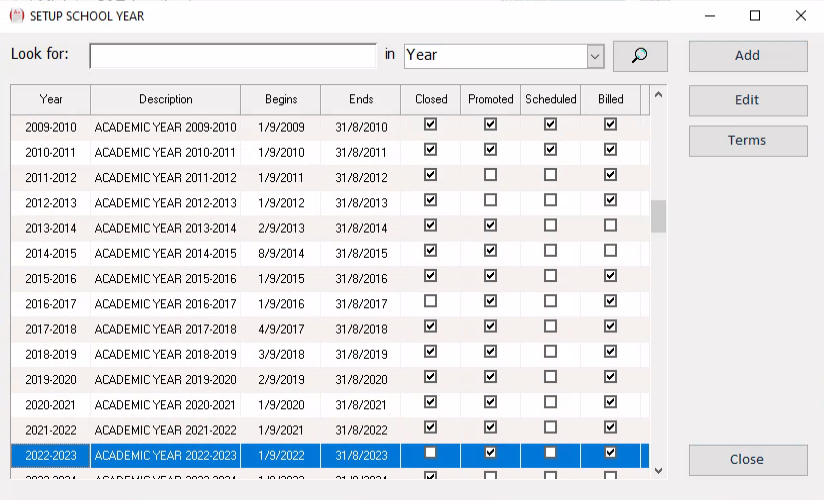Image resolution: width=824 pixels, height=500 pixels.
Task: Click the app icon in title bar
Action: pos(17,16)
